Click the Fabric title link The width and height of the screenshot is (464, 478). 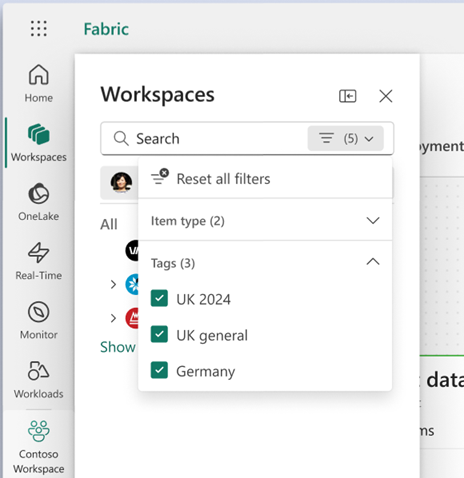[106, 29]
